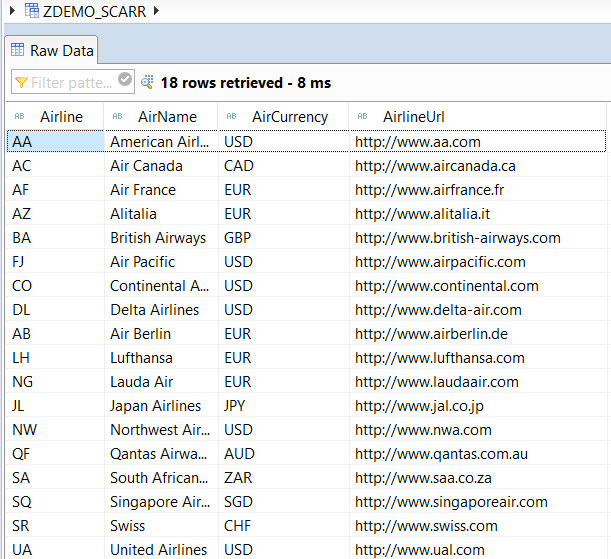Select the ZAR currency cell
The image size is (611, 559).
[284, 478]
